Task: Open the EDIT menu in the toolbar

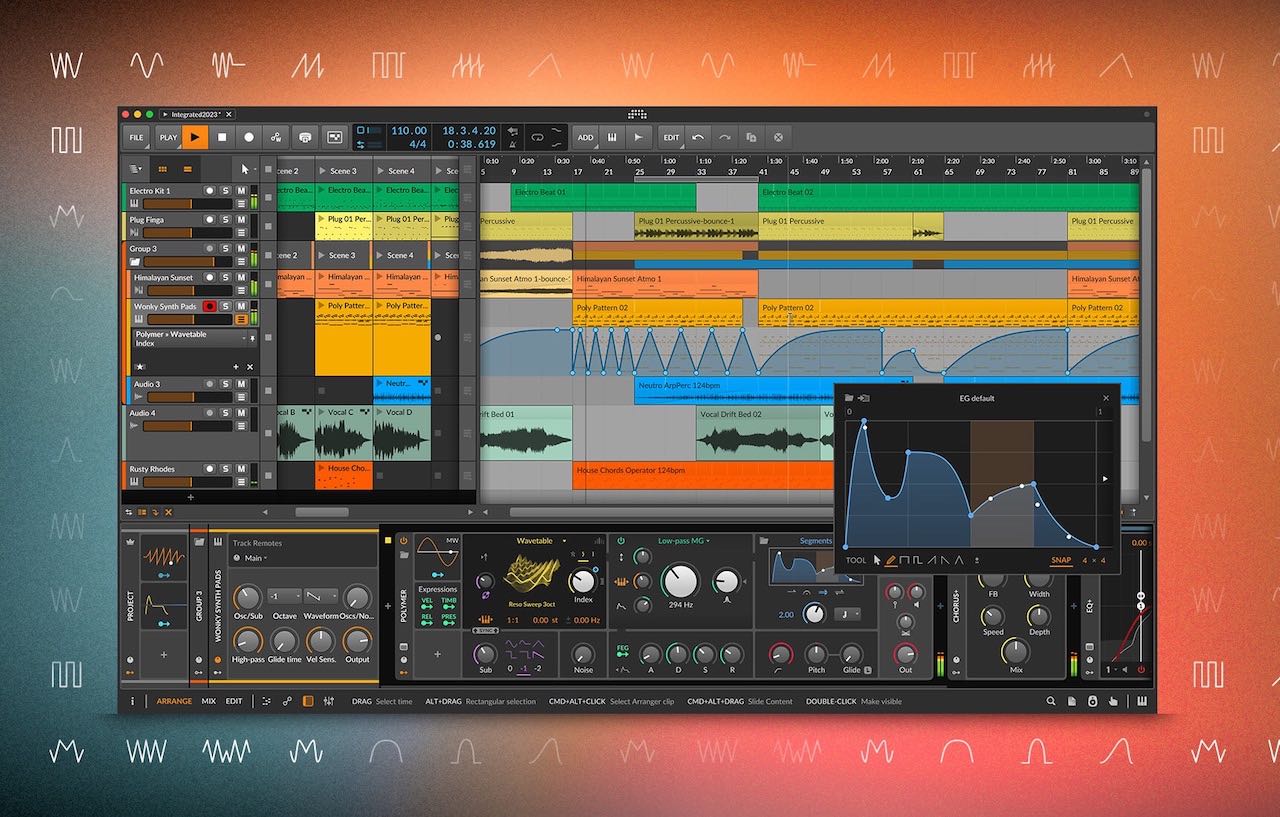Action: (x=671, y=137)
